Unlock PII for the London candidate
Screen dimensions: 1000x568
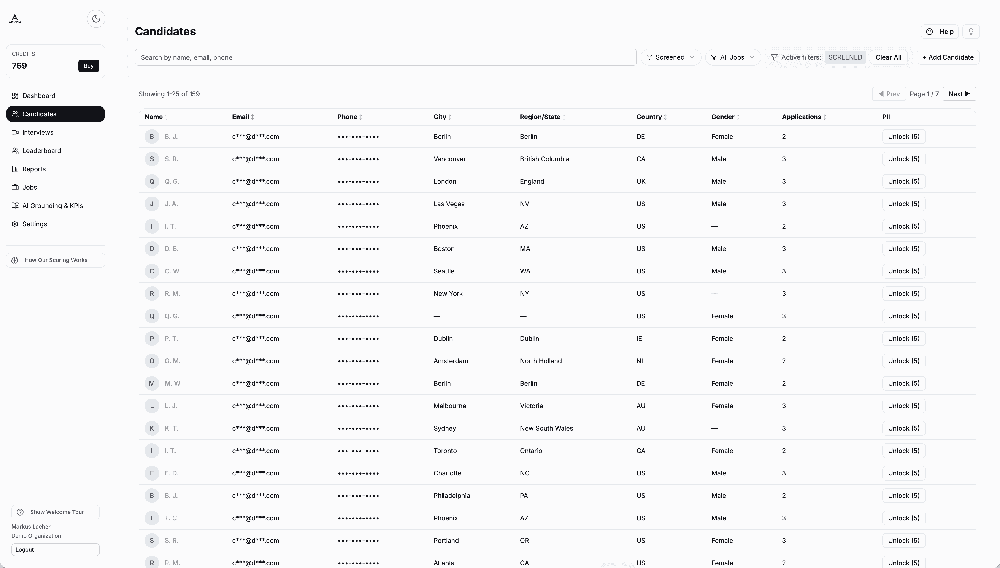point(904,182)
